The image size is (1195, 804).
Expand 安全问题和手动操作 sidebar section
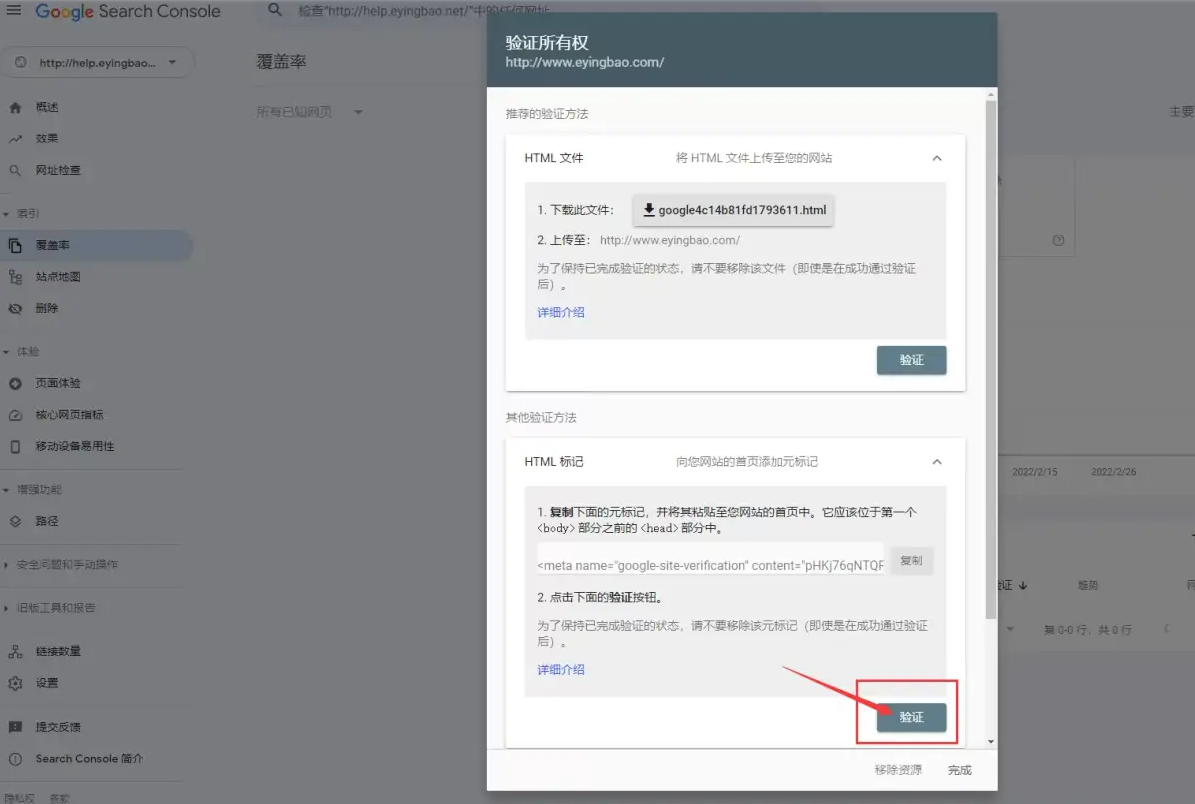[66, 565]
